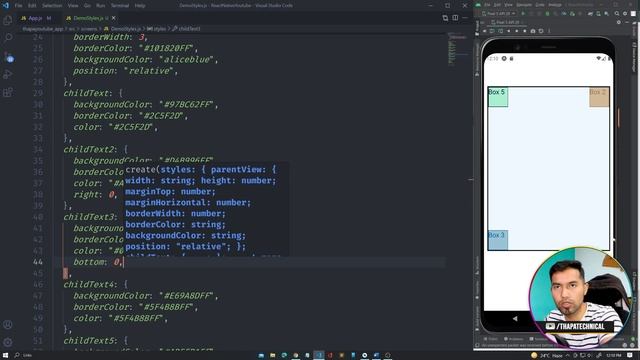The width and height of the screenshot is (640, 360).
Task: Open the VS Code View menu
Action: 73,6
